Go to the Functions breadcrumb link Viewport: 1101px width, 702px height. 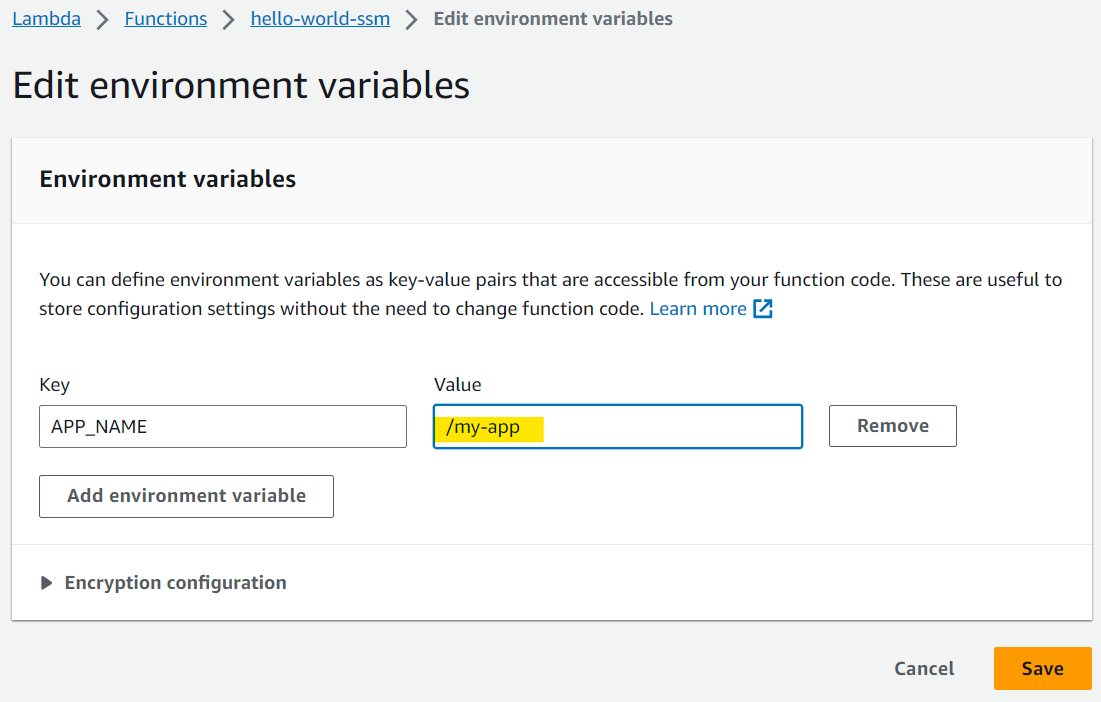(x=166, y=19)
